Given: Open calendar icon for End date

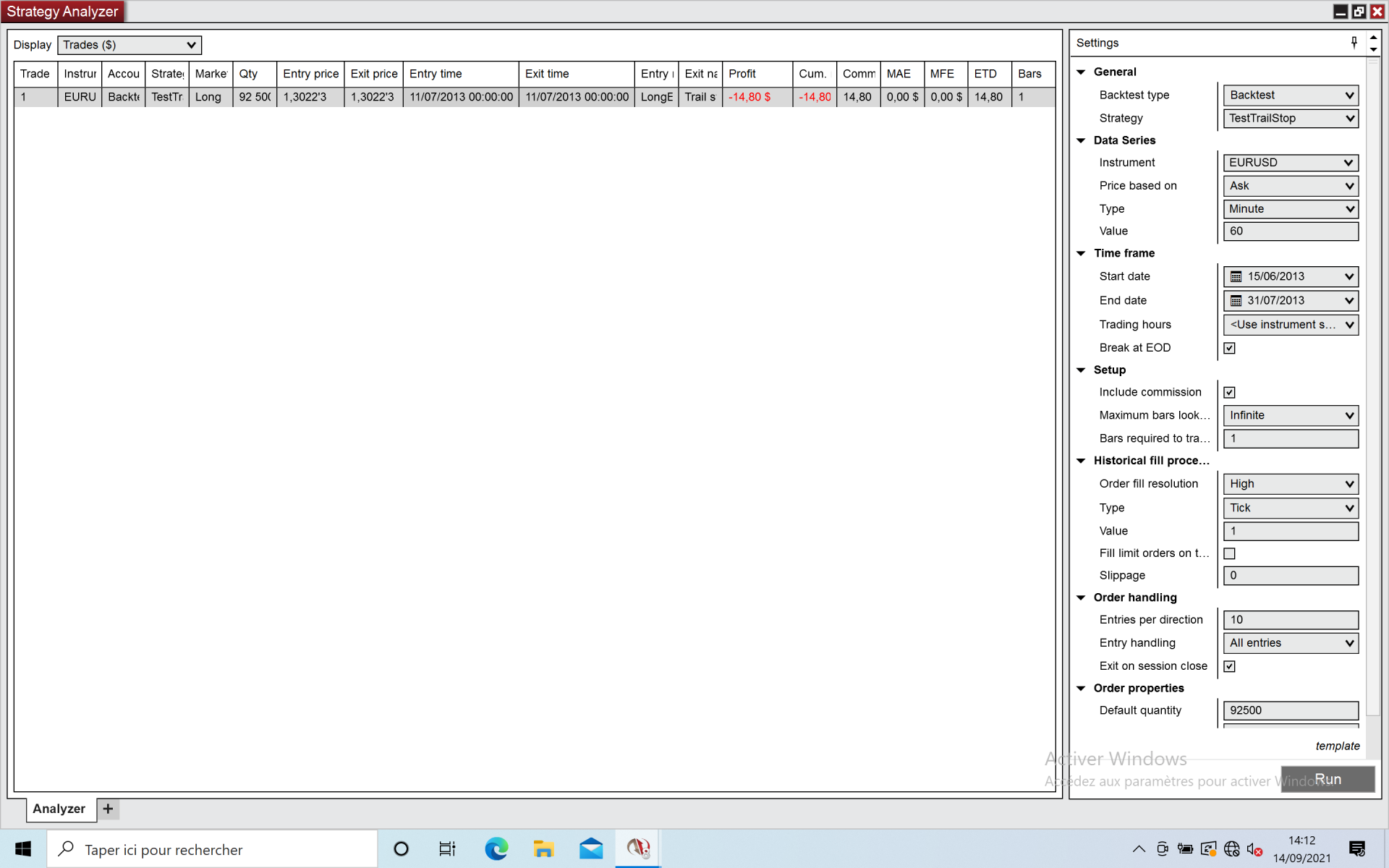Looking at the screenshot, I should click(x=1236, y=301).
